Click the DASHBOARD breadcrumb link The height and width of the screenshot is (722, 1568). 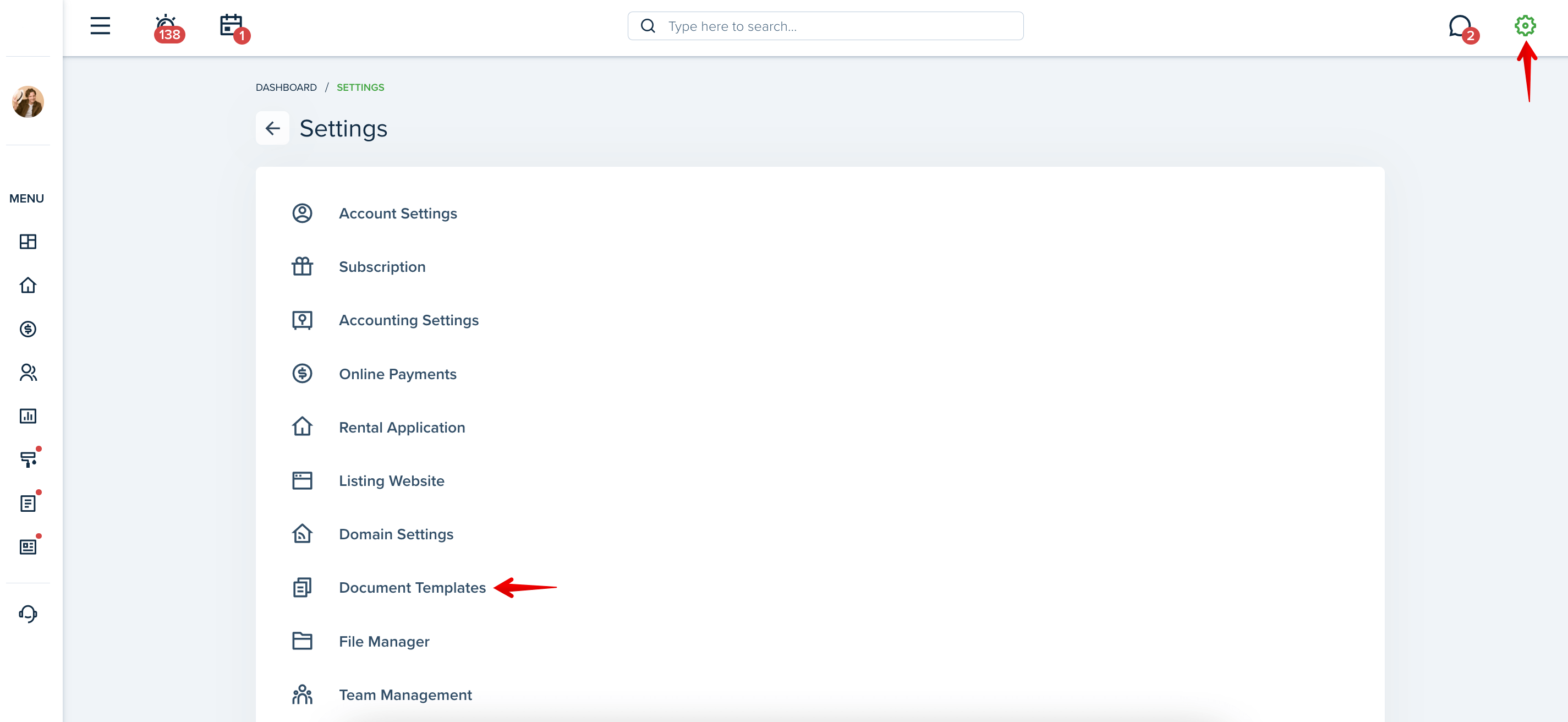[286, 87]
